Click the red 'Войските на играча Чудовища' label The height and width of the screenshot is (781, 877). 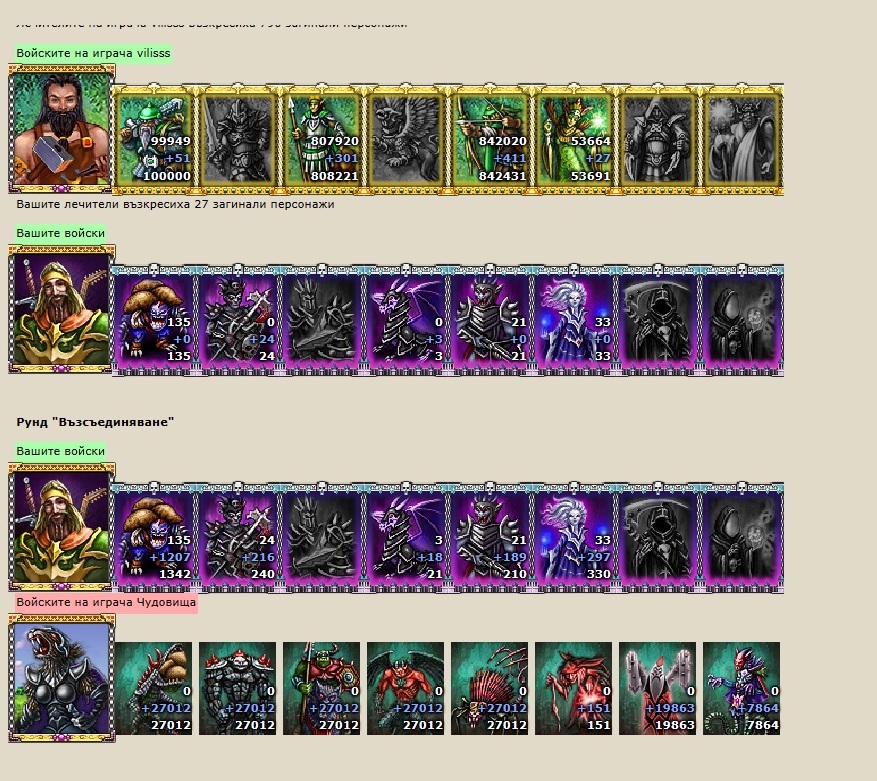(106, 603)
